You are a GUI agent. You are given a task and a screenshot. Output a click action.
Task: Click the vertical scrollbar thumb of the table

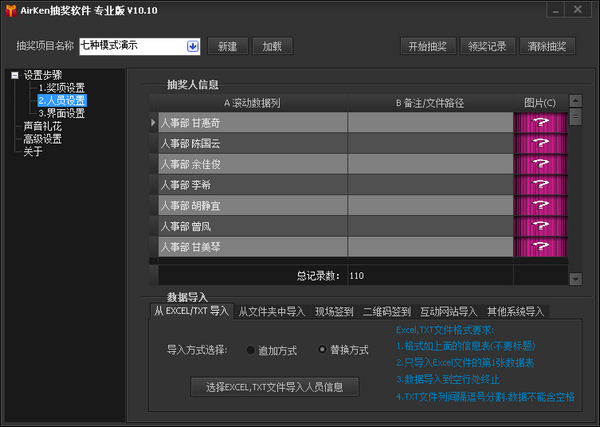(576, 117)
